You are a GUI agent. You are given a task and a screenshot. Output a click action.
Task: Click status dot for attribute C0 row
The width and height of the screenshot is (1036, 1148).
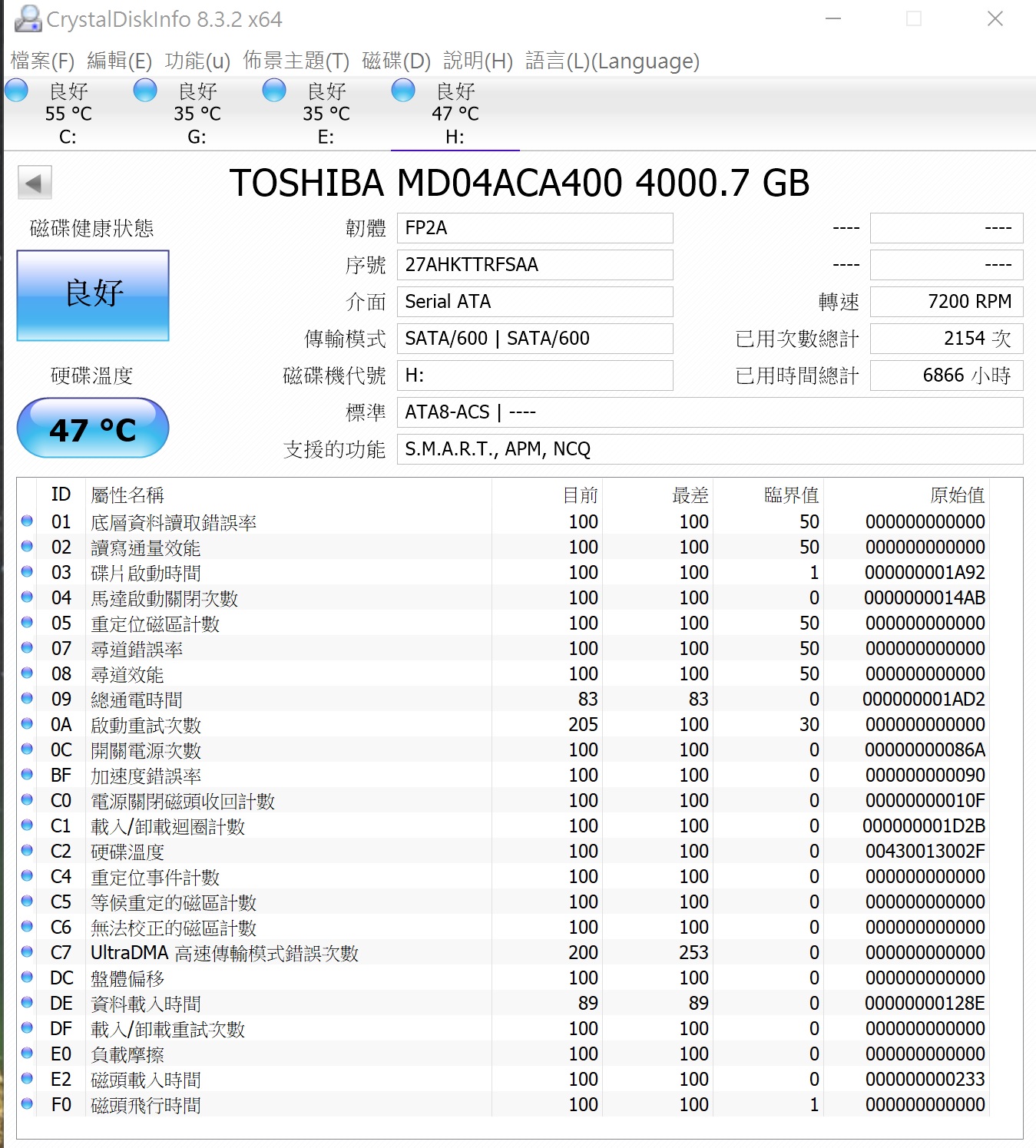tap(27, 800)
